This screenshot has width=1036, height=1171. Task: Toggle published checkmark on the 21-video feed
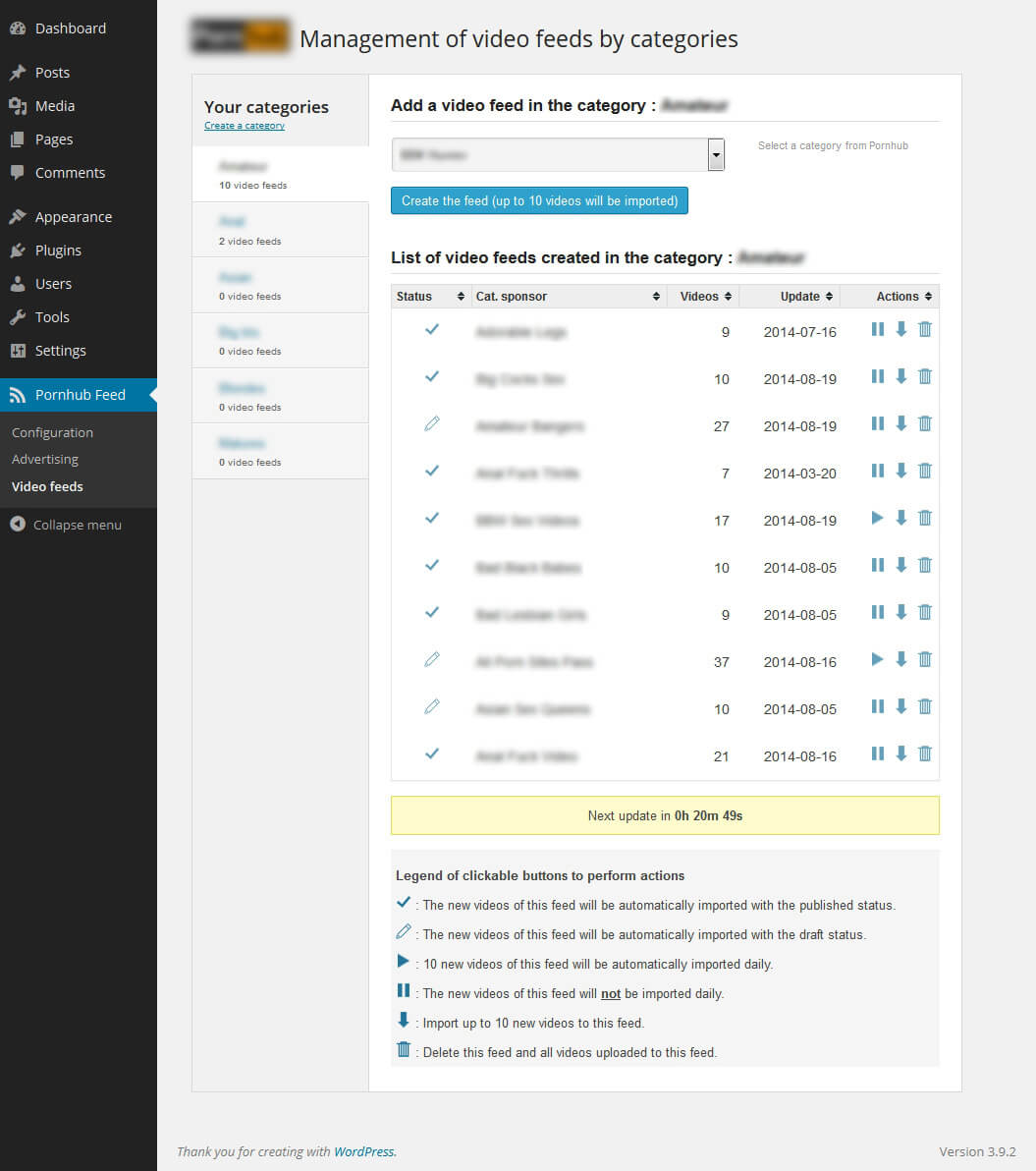(x=431, y=753)
